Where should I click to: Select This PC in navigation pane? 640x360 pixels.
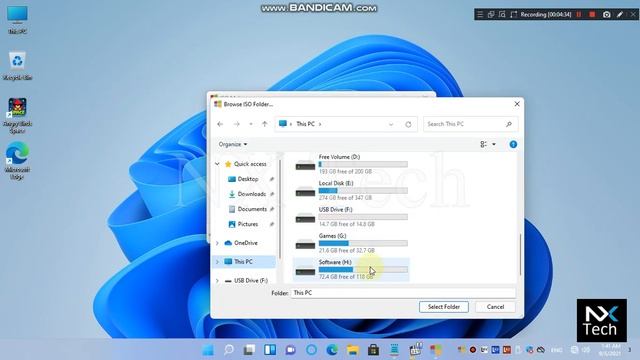243,262
